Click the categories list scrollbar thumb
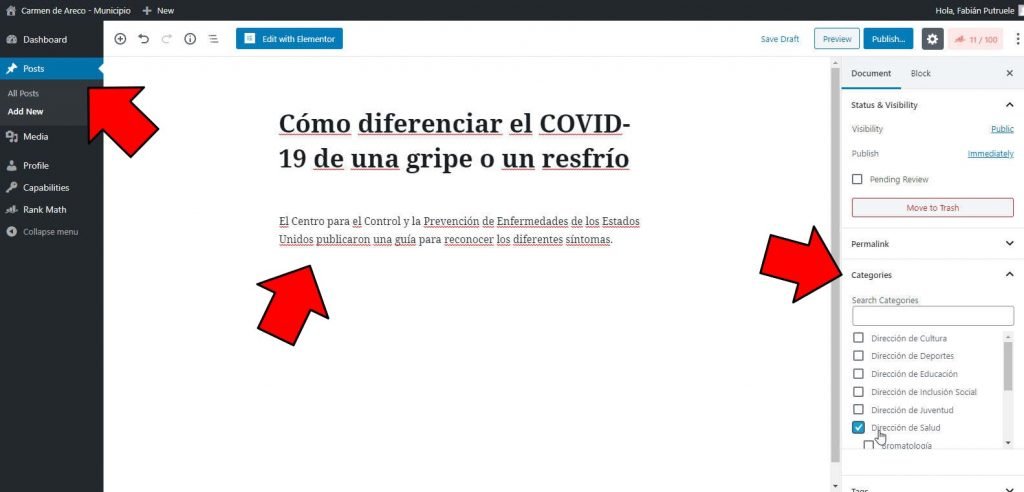This screenshot has width=1024, height=492. (x=1008, y=366)
